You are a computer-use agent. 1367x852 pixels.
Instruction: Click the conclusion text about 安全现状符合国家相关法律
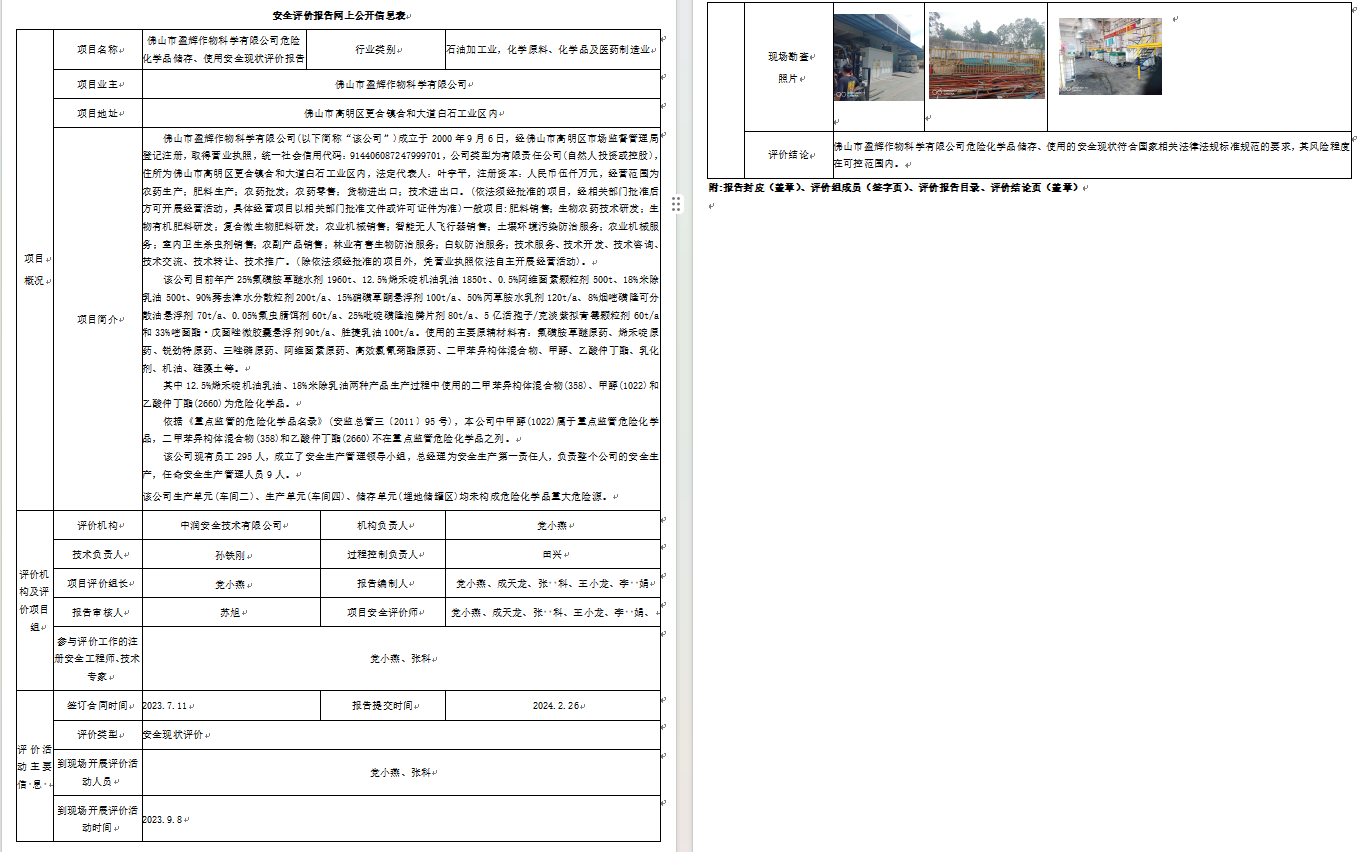tap(1092, 155)
